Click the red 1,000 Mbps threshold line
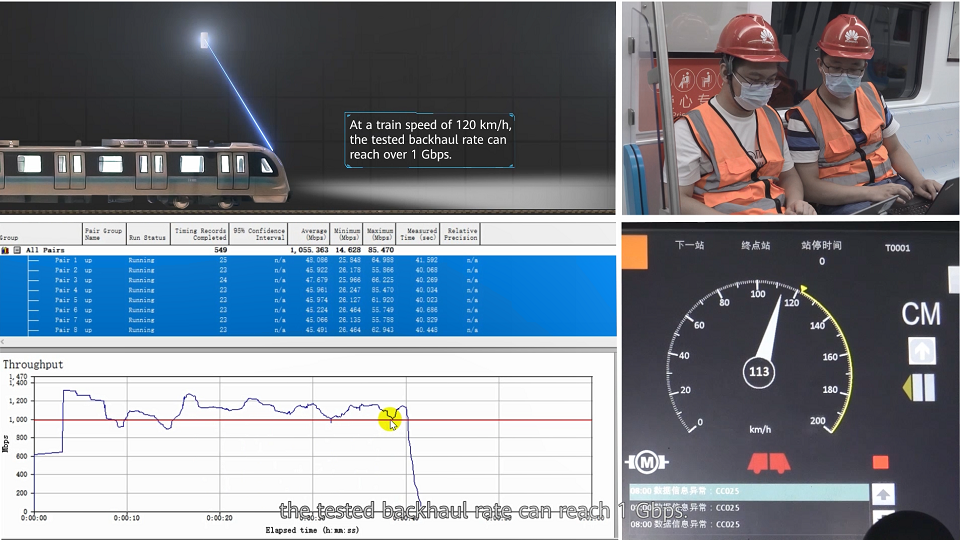The image size is (960, 540). point(250,420)
